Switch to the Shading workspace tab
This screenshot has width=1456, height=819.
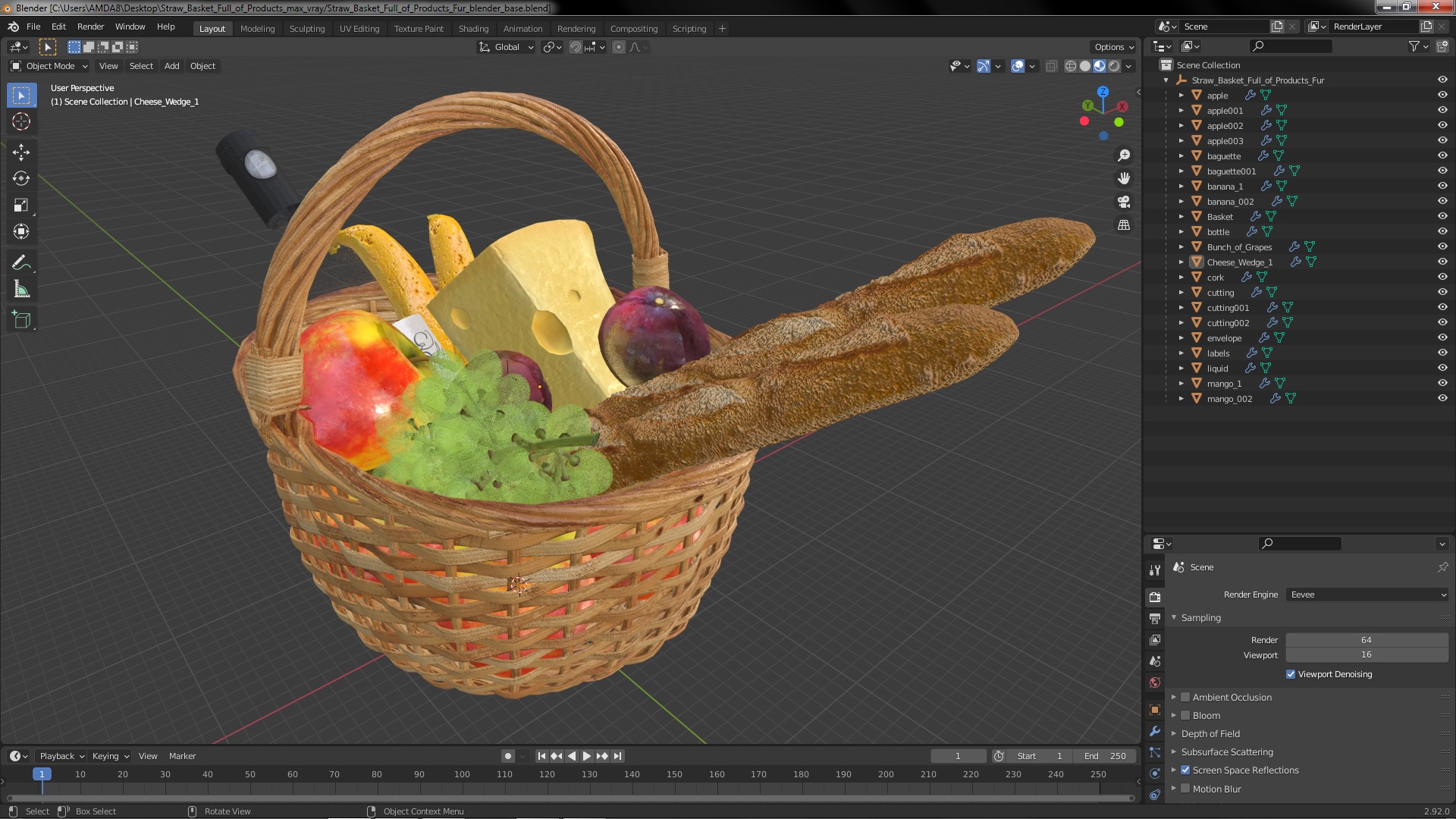473,27
